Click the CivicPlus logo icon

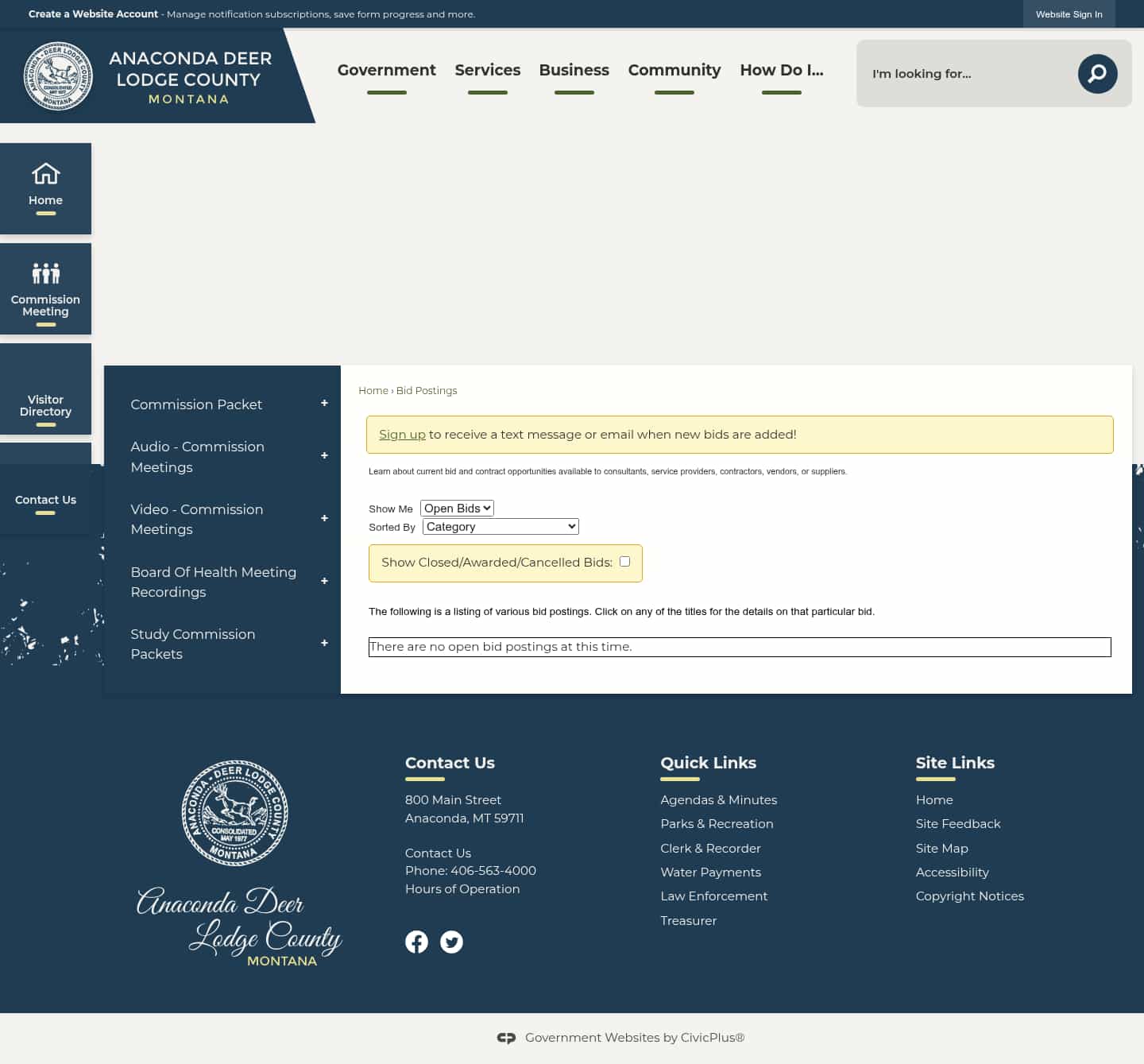point(506,1038)
